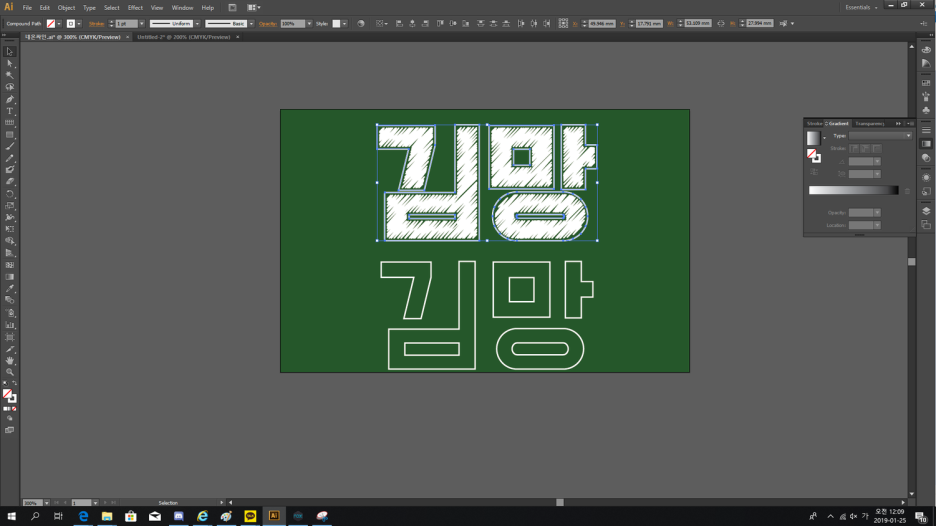
Task: Select the Hand tool
Action: [x=10, y=360]
